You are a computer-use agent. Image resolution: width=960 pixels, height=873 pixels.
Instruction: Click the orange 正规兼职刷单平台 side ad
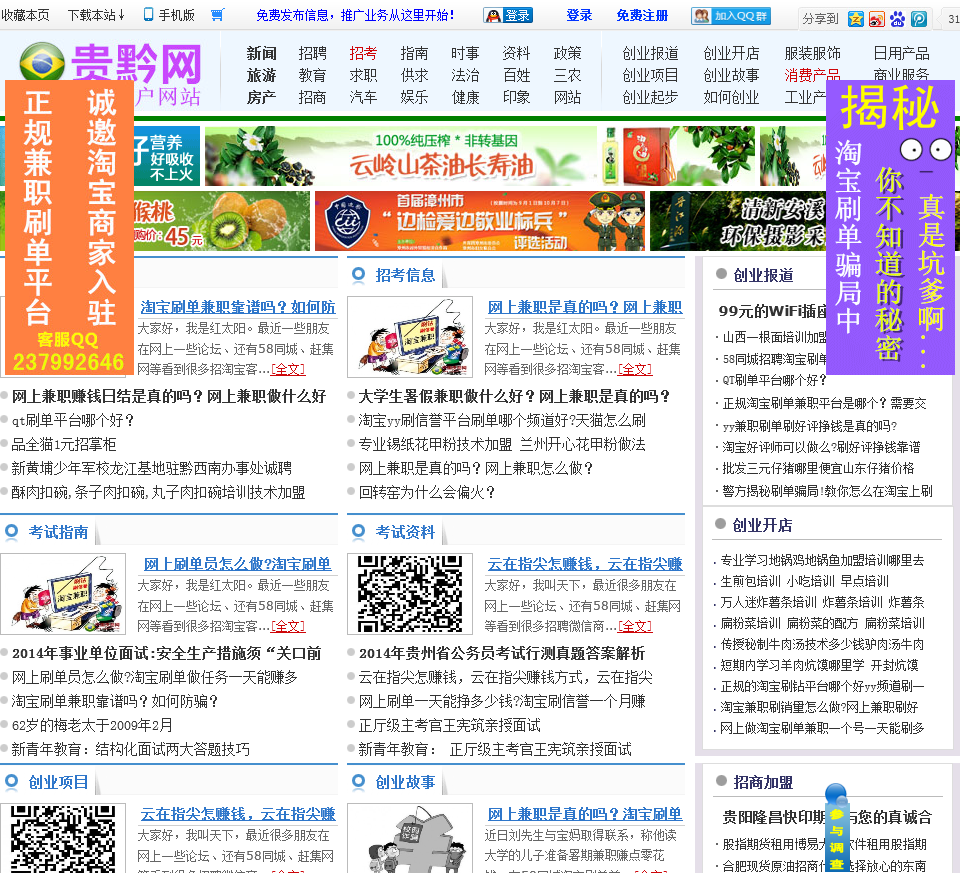[69, 227]
